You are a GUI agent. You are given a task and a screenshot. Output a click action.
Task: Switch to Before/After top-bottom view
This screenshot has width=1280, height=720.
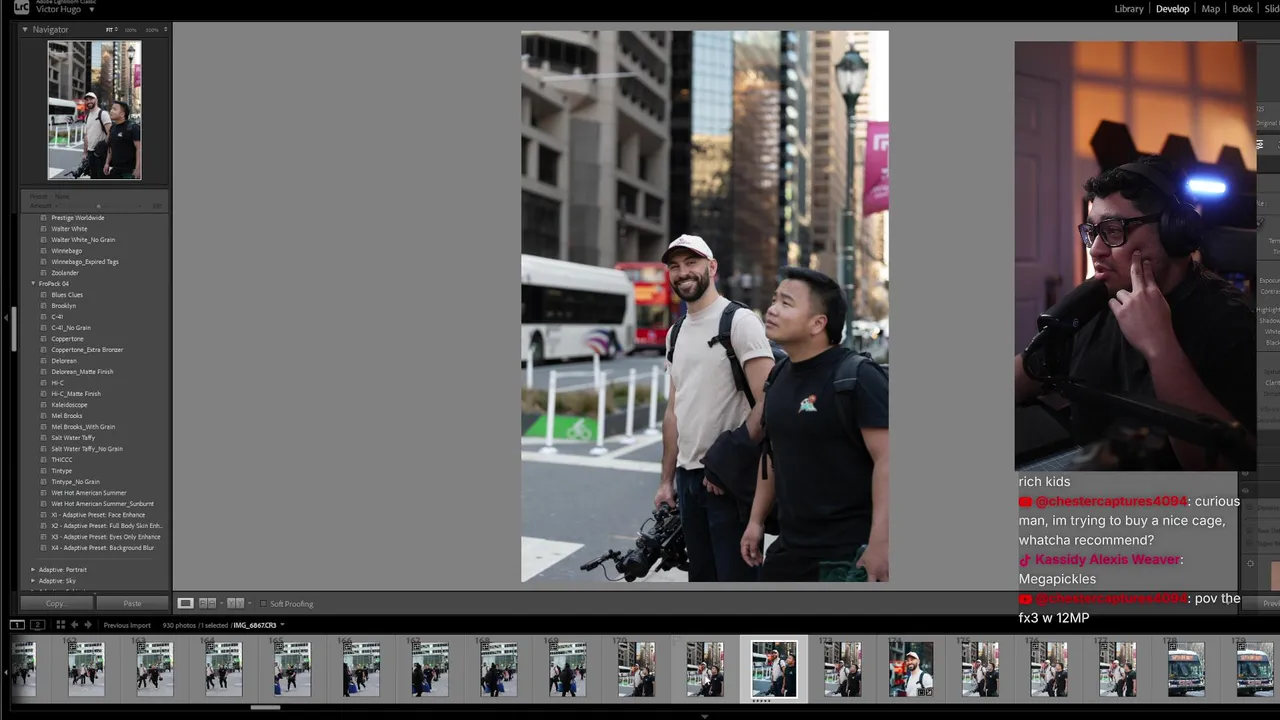coord(236,603)
